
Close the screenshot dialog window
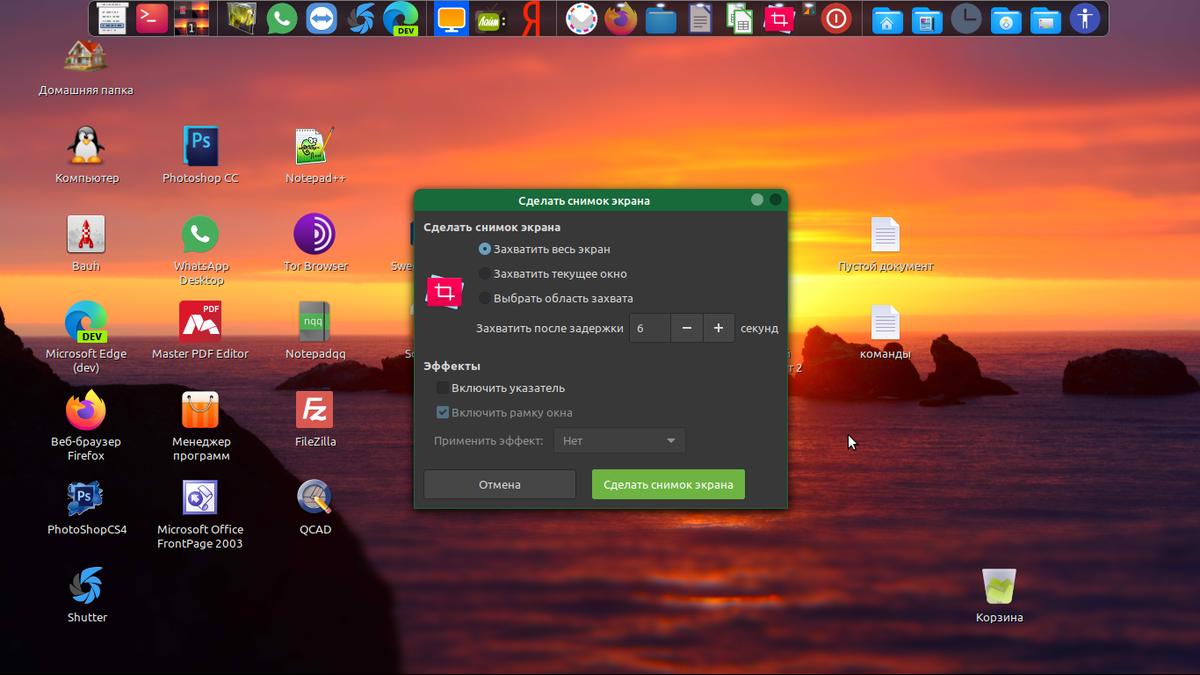click(775, 200)
